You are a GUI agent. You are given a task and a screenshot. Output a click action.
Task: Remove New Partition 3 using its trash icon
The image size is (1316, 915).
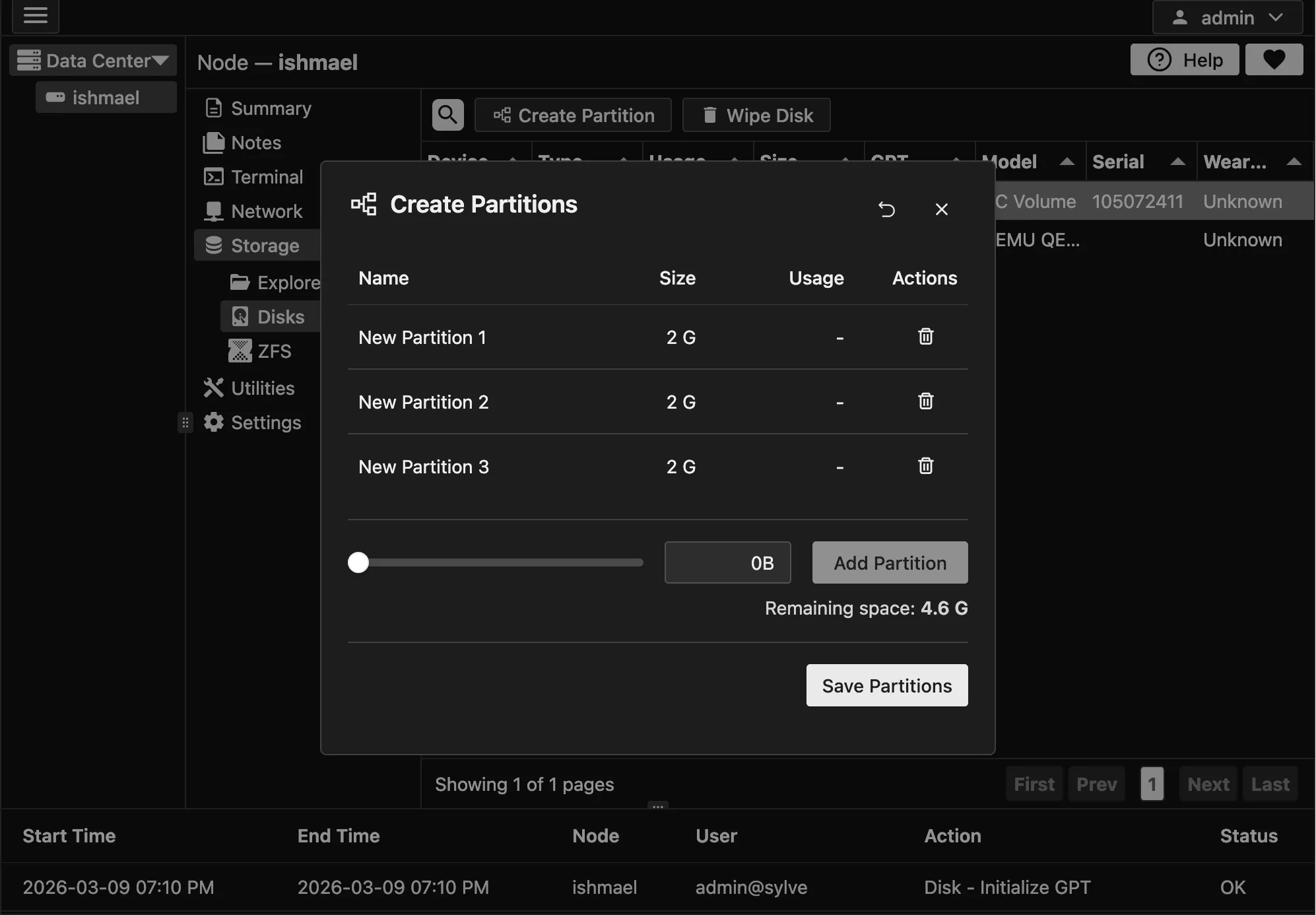pyautogui.click(x=925, y=465)
